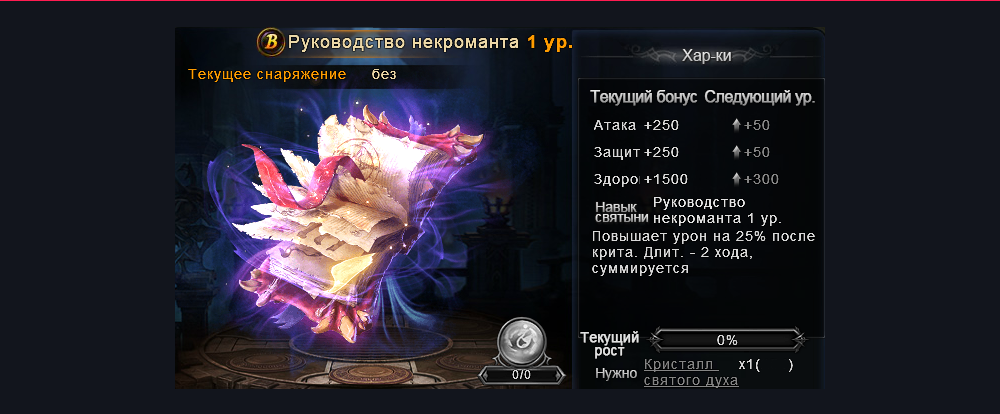Open the Кристалл святого духа link

point(691,373)
